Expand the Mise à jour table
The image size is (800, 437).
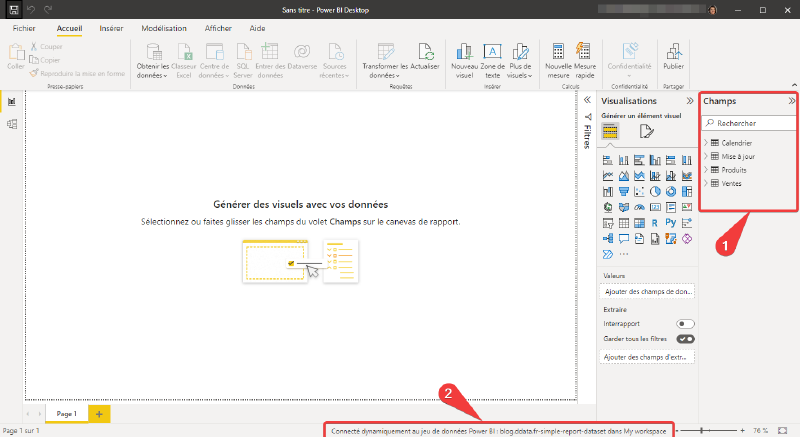[706, 156]
